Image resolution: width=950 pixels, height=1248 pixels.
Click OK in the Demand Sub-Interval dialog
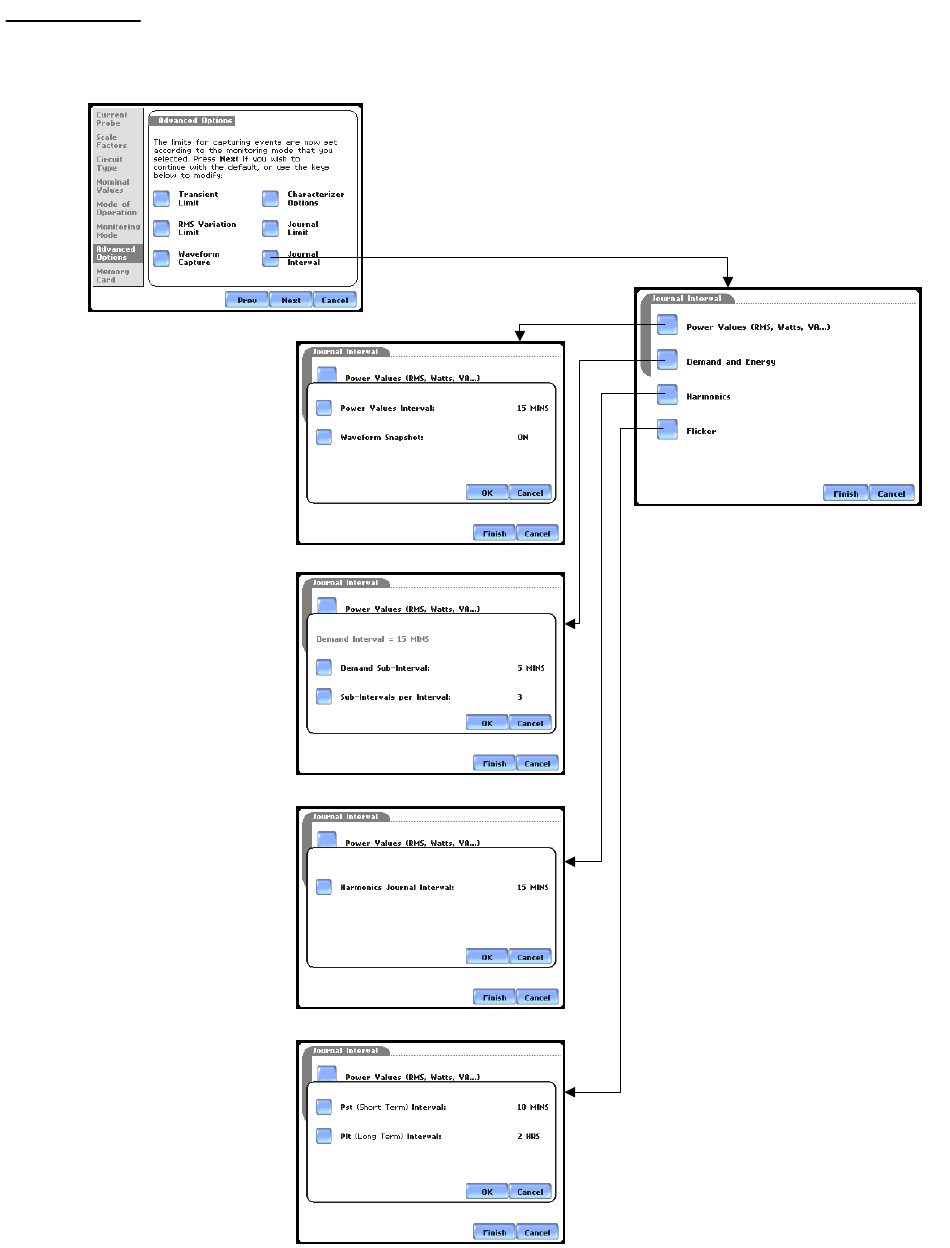pos(487,723)
